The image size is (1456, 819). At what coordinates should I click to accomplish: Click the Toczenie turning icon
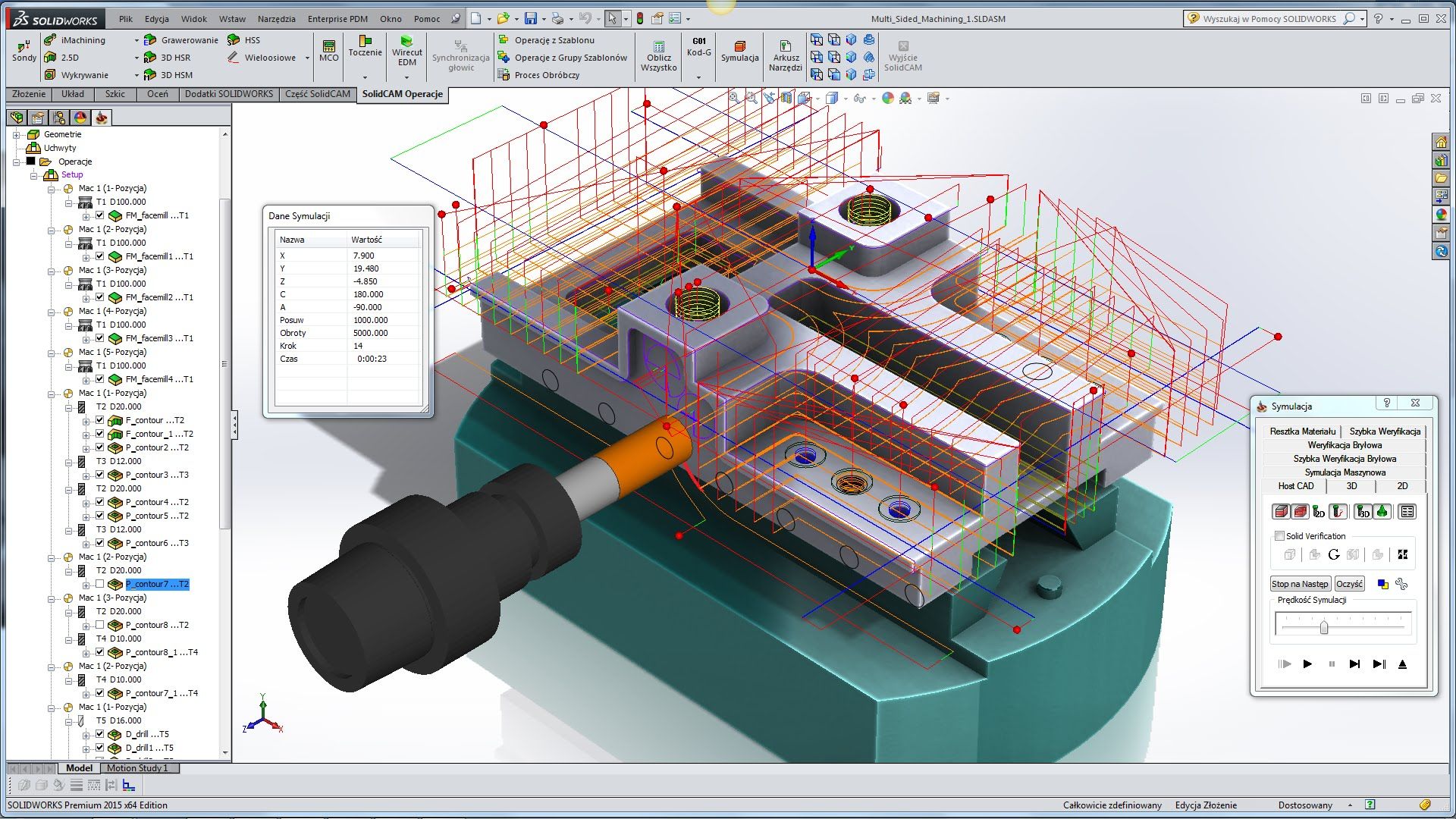click(365, 40)
